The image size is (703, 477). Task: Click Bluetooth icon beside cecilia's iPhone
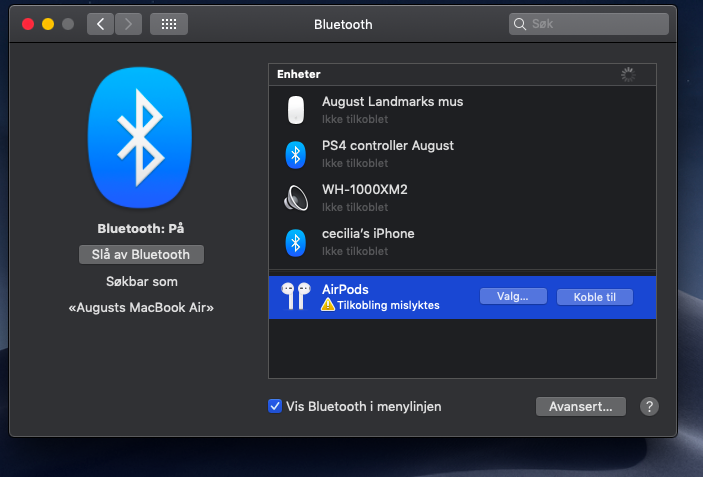[x=295, y=243]
